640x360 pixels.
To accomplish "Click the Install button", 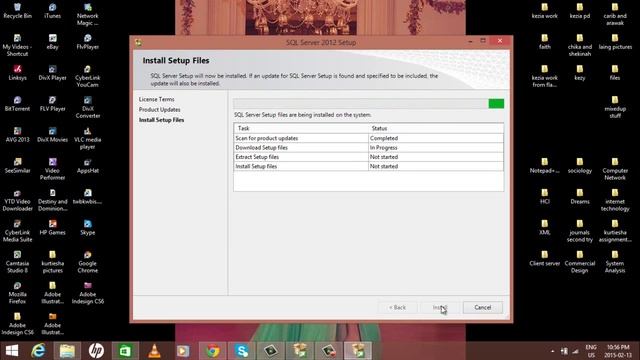I will (x=440, y=307).
